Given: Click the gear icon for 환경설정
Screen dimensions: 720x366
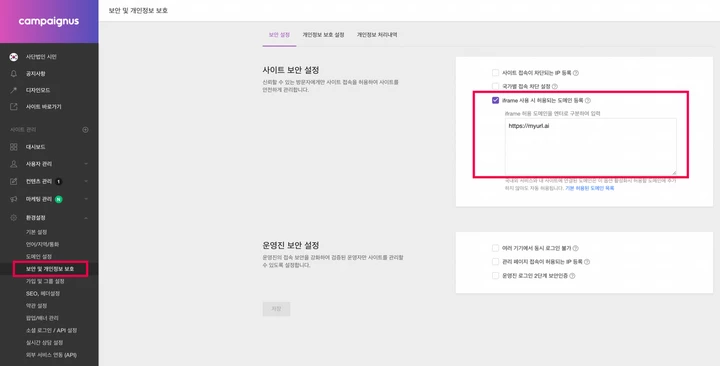Looking at the screenshot, I should 13,218.
